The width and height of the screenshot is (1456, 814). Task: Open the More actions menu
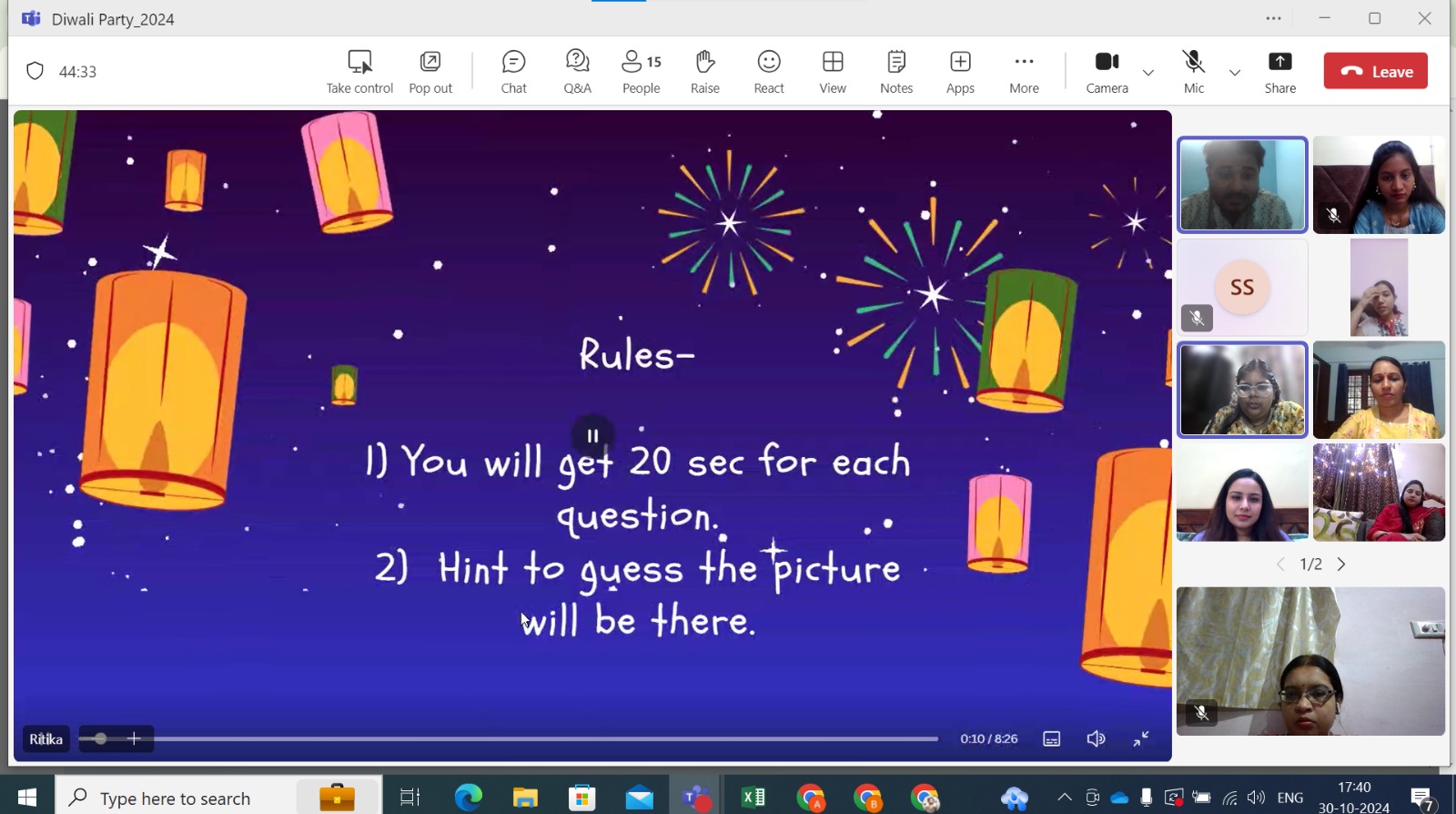(1024, 72)
